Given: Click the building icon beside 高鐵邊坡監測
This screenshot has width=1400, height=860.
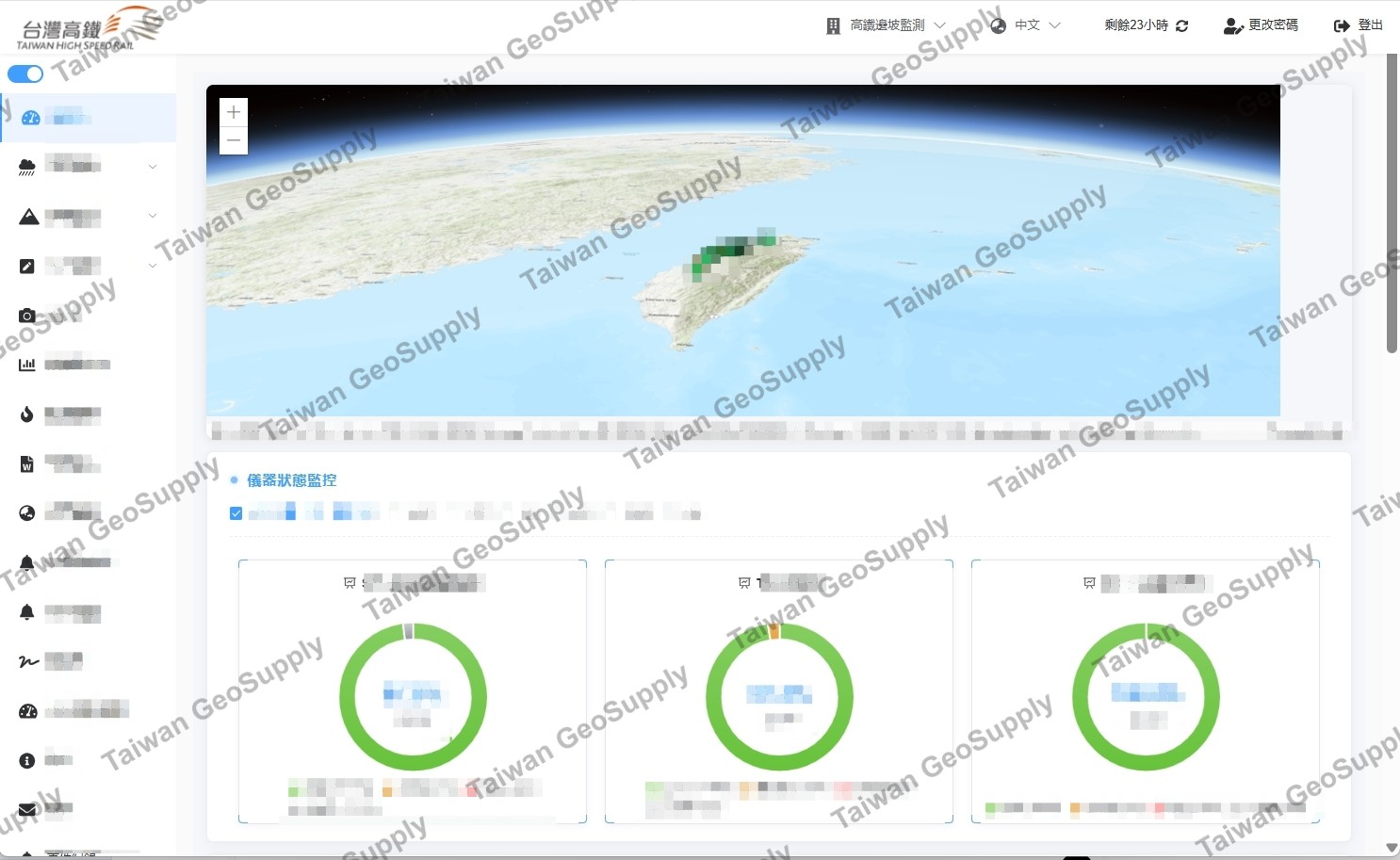Looking at the screenshot, I should pyautogui.click(x=833, y=25).
